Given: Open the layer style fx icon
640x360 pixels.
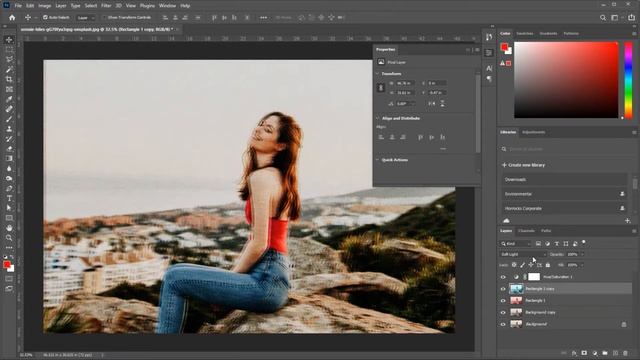Looking at the screenshot, I should pos(574,353).
